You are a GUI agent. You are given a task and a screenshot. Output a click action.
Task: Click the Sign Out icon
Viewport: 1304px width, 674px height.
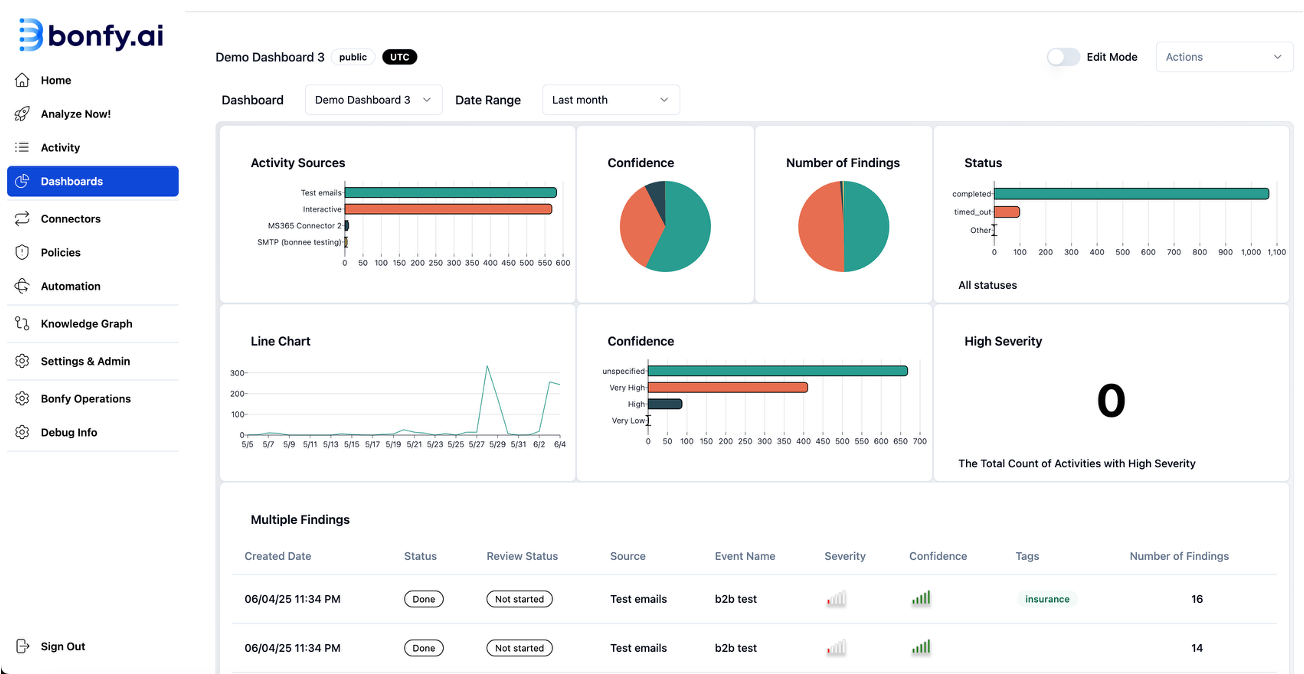(x=22, y=647)
